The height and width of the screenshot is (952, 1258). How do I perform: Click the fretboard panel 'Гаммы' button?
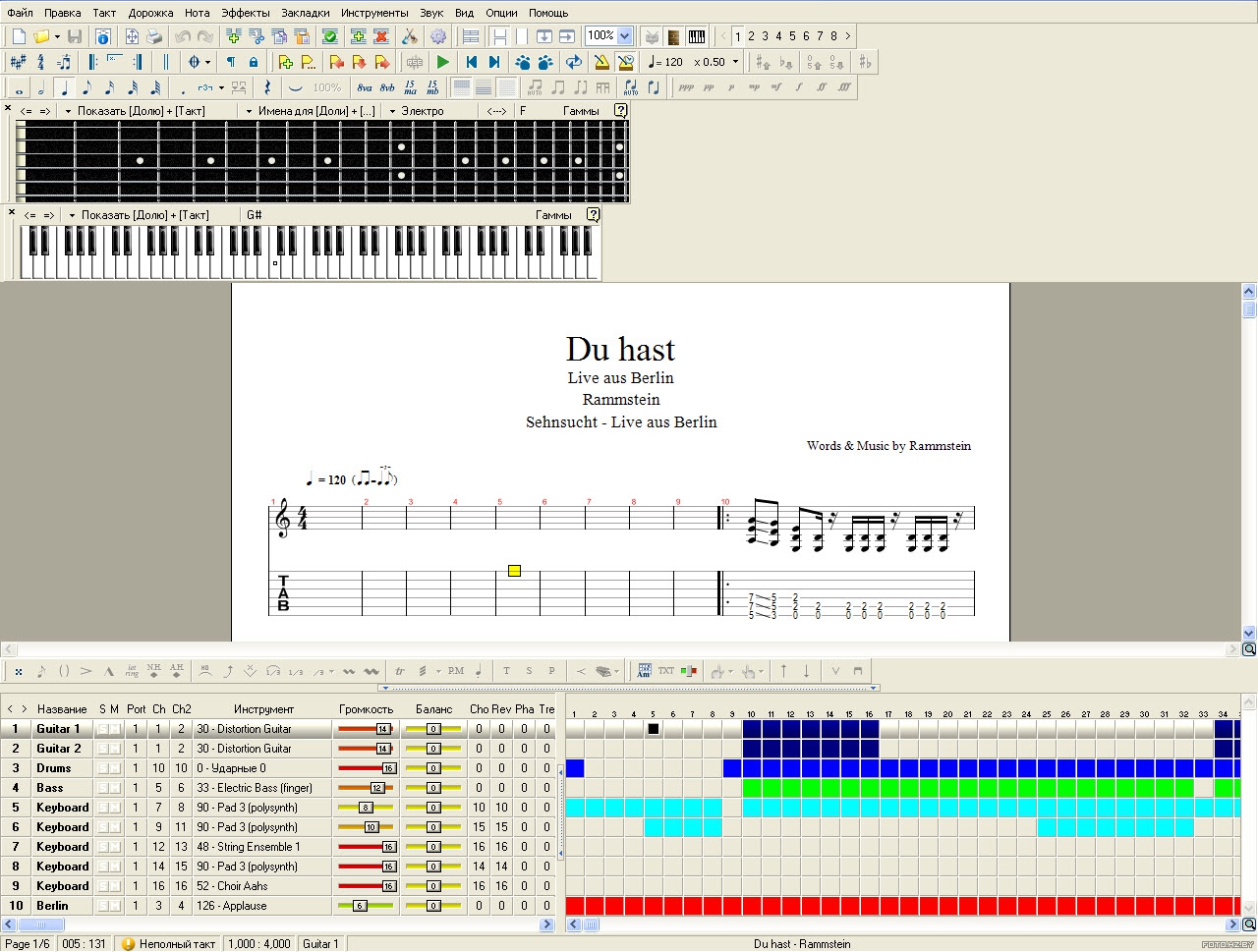[x=581, y=111]
